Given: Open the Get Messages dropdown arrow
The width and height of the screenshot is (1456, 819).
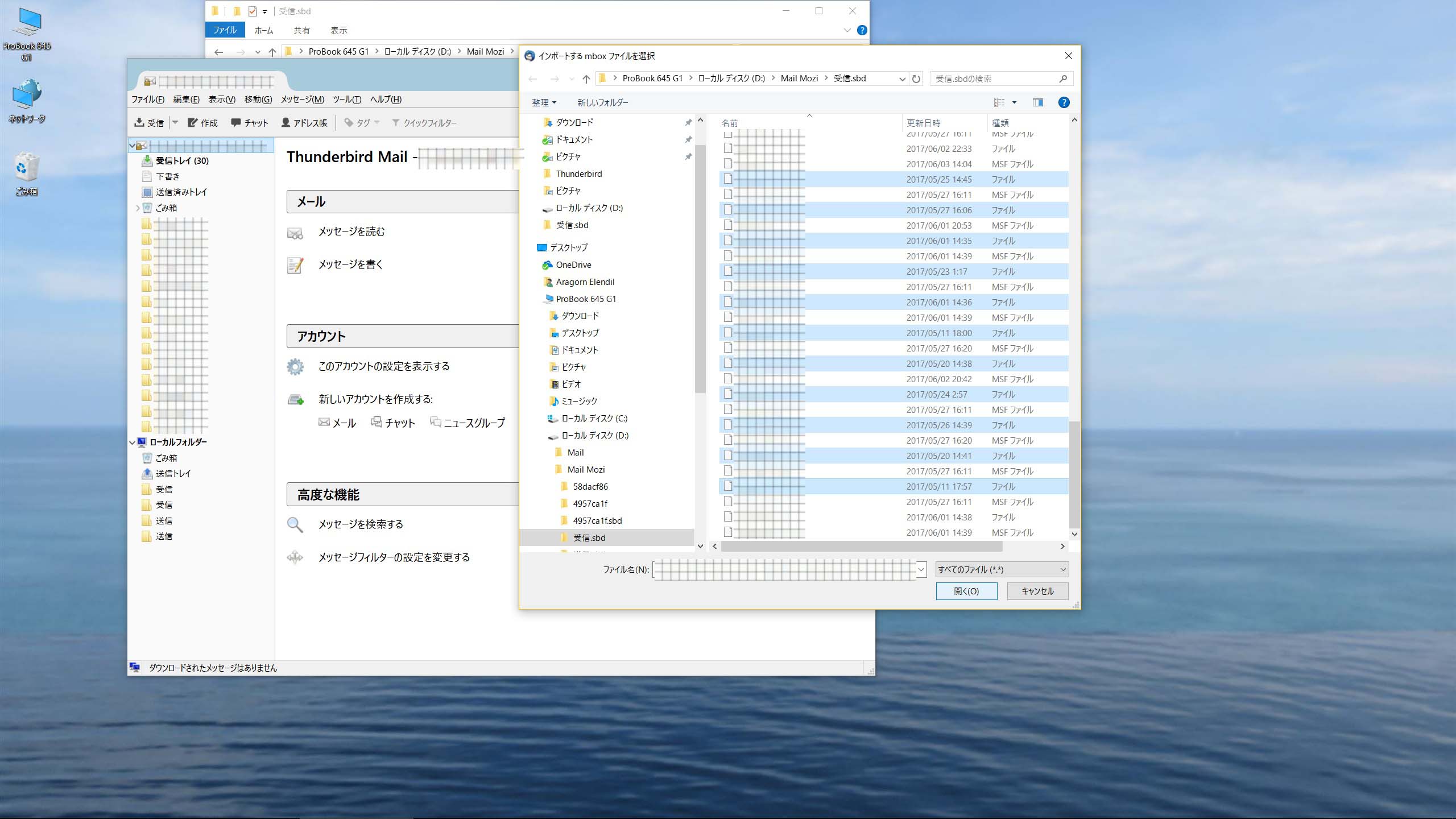Looking at the screenshot, I should tap(175, 122).
